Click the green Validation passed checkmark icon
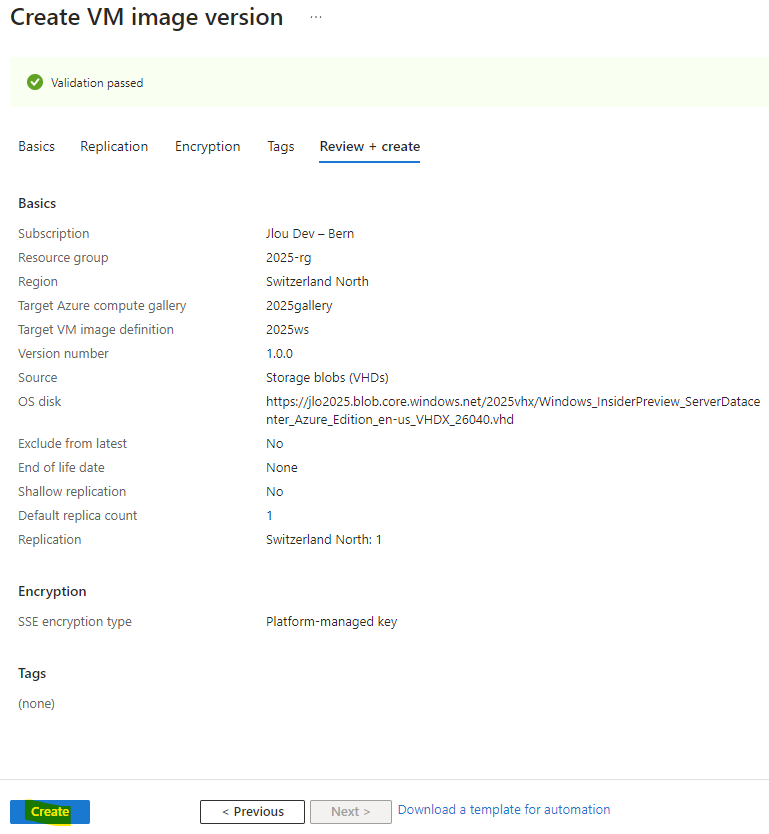Viewport: 769px width, 834px height. (x=35, y=82)
